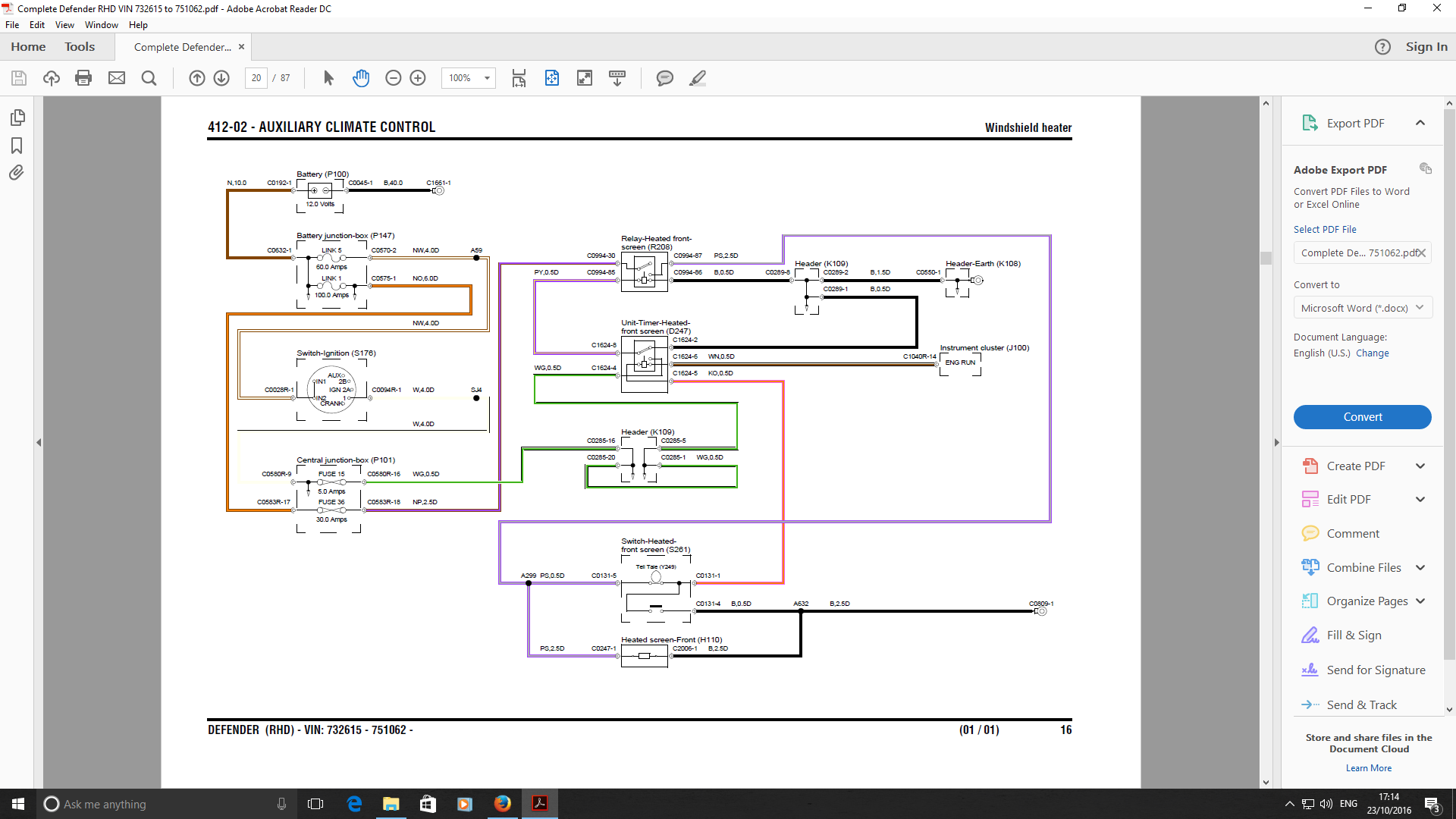The width and height of the screenshot is (1456, 819).
Task: Open the Find text magnifier icon
Action: pos(149,78)
